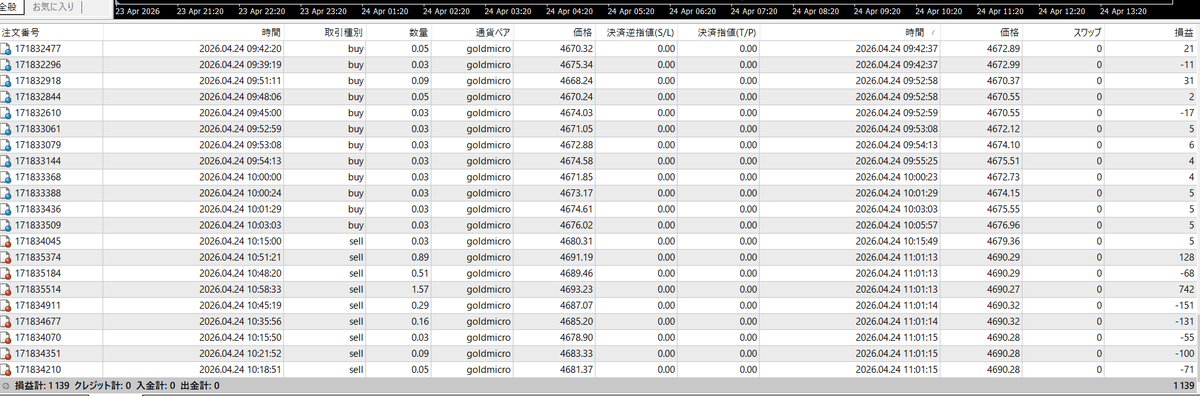Click the profit value 742
Screen dimensions: 1200x396
[x=1186, y=289]
